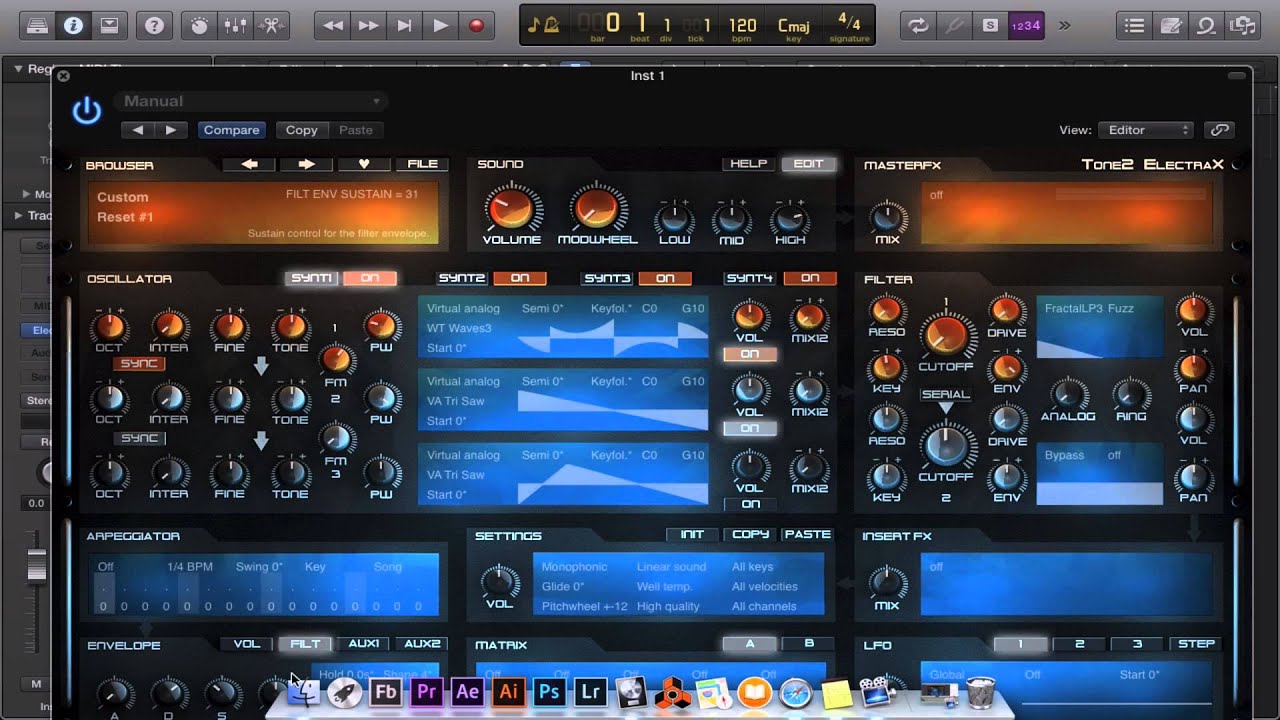The height and width of the screenshot is (720, 1280).
Task: Click the HELP button in Sound section
Action: coord(748,164)
